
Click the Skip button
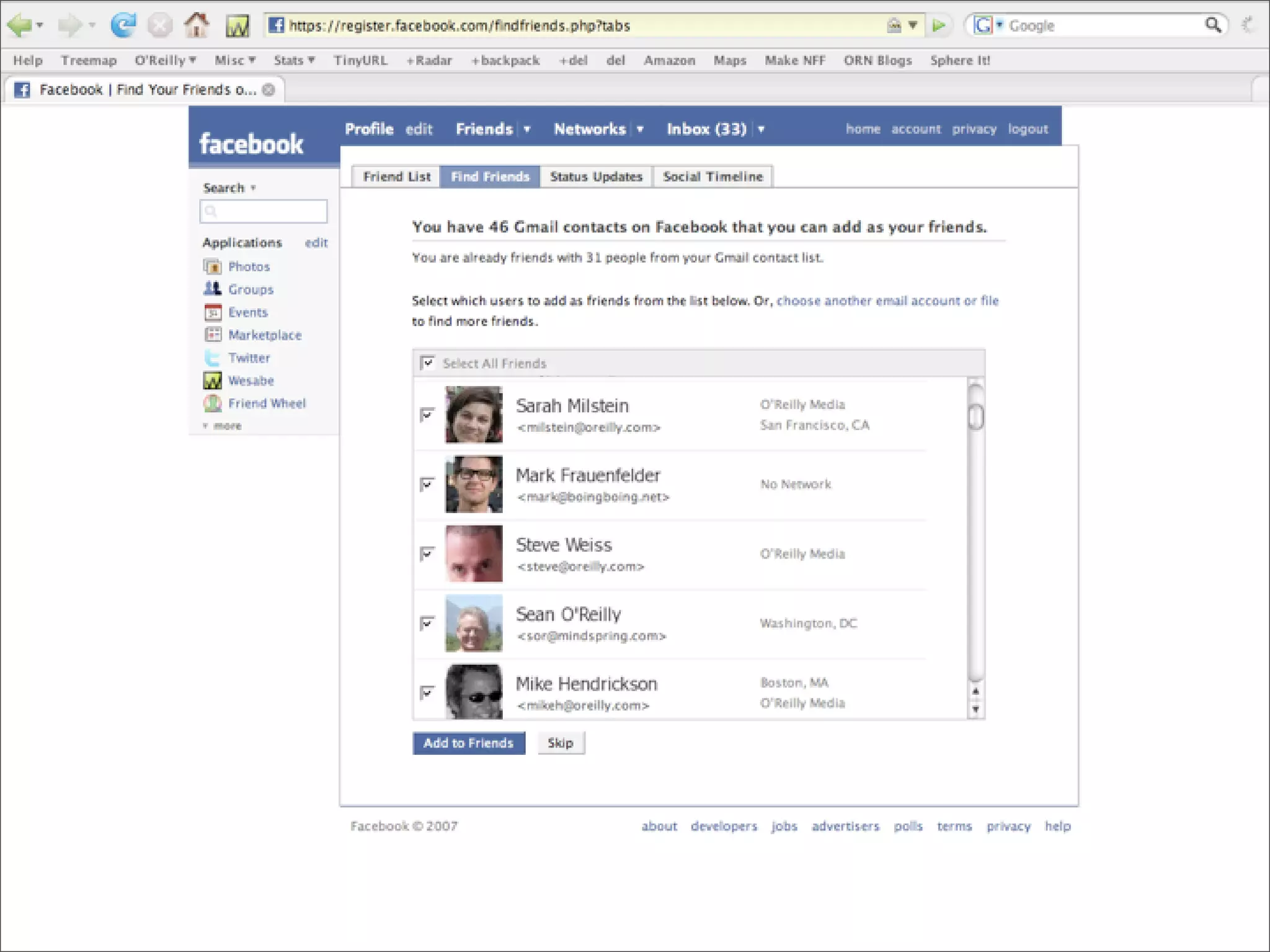(561, 743)
